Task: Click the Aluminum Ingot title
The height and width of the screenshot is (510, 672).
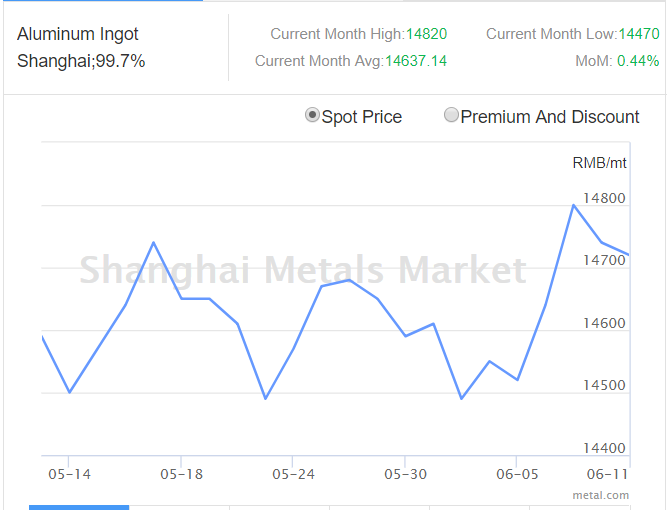Action: (78, 34)
